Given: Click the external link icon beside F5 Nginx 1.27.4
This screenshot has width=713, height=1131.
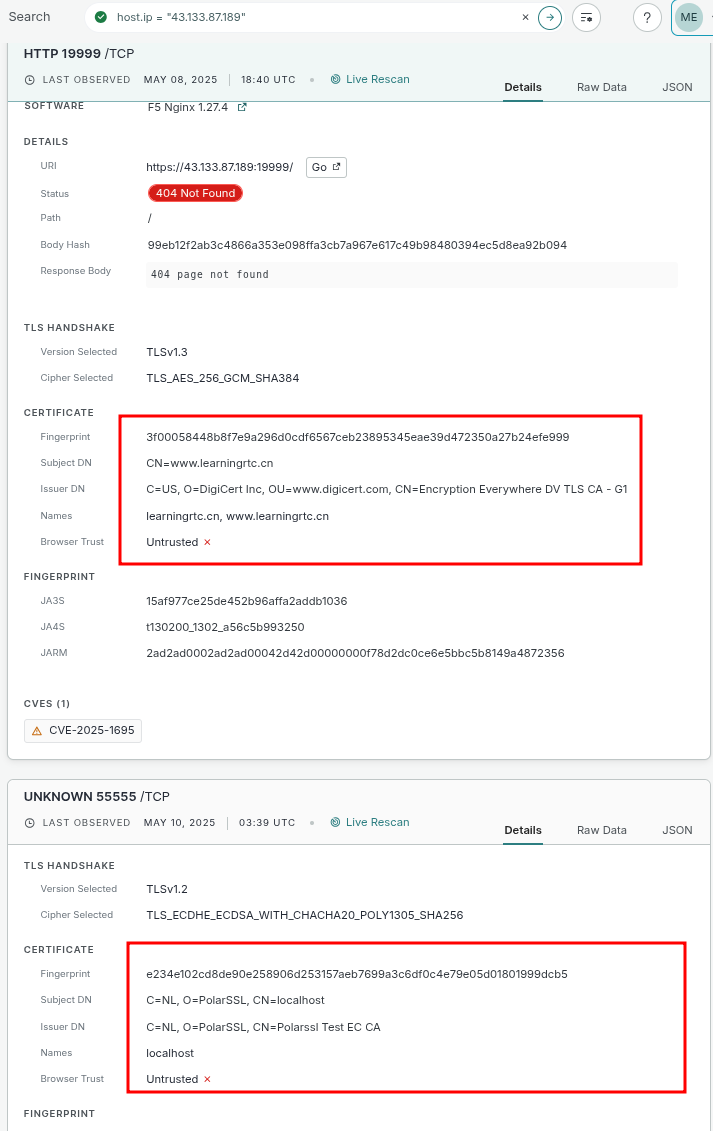Looking at the screenshot, I should [x=242, y=107].
